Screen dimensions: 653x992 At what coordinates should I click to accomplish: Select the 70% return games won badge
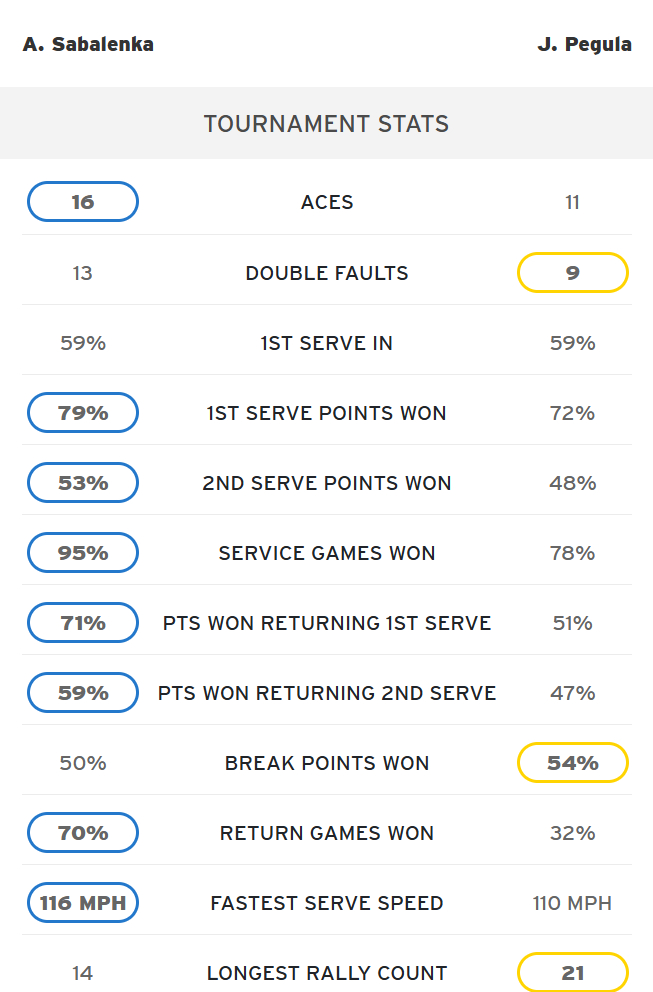coord(83,833)
